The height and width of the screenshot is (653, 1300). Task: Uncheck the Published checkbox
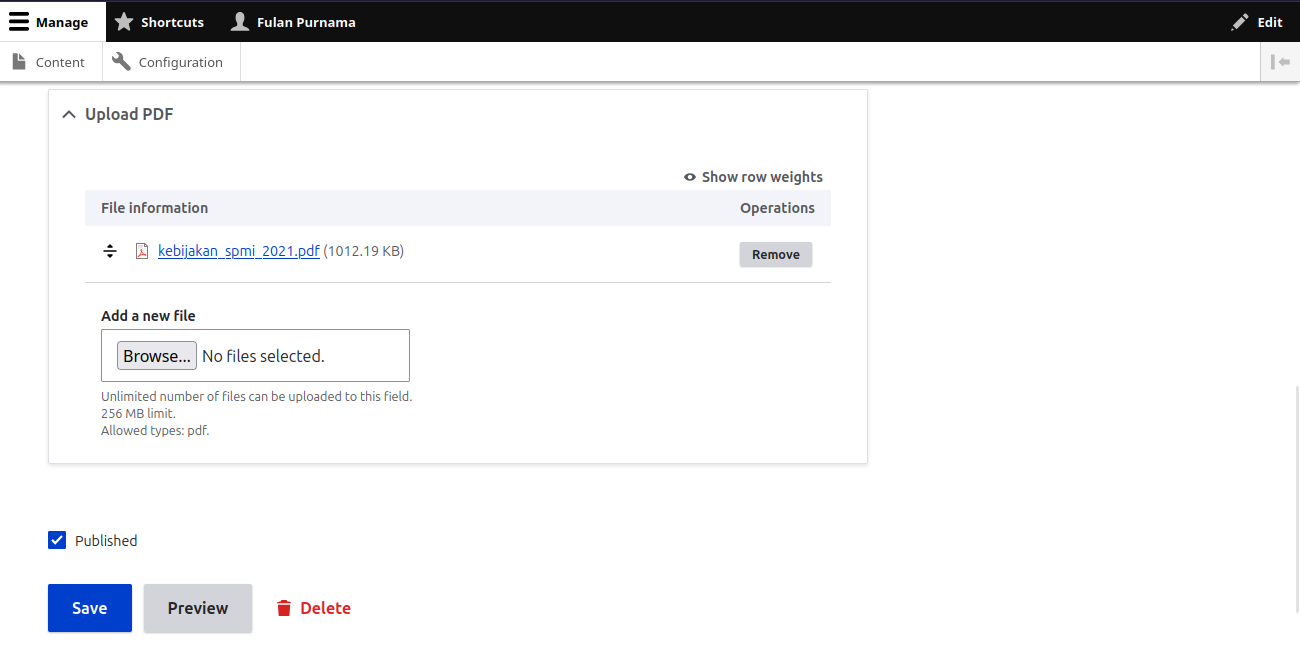click(x=57, y=540)
